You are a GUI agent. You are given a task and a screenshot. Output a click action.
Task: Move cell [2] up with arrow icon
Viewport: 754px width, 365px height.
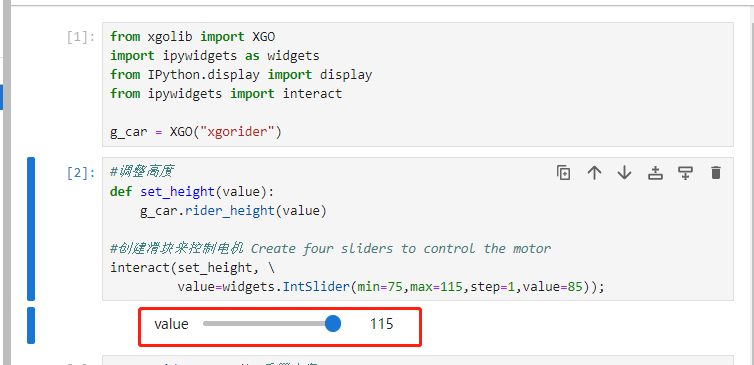click(x=594, y=173)
